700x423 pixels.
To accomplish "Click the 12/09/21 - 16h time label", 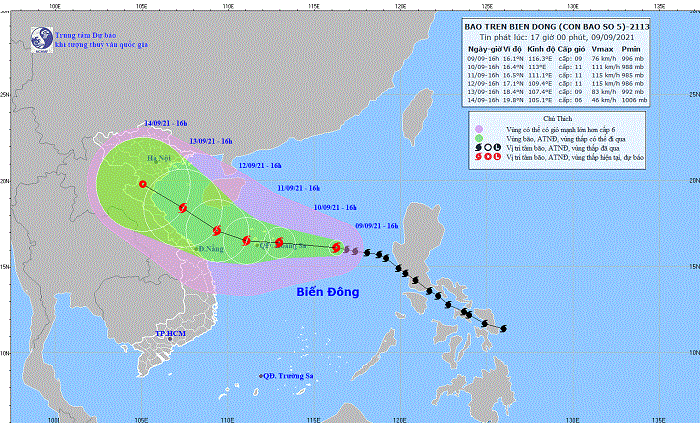I will (259, 165).
